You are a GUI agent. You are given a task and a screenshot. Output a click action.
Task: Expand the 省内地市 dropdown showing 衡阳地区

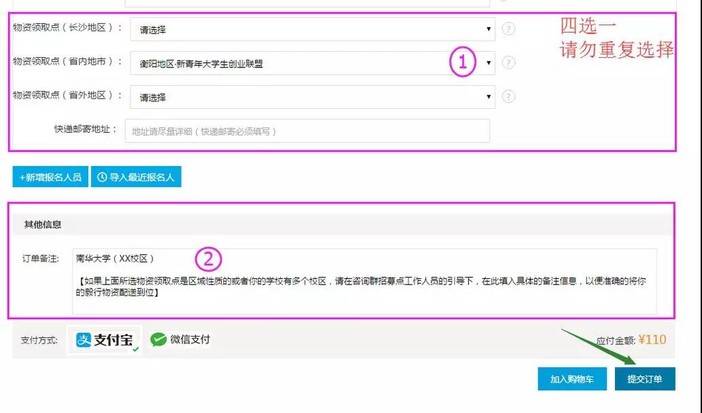coord(313,63)
